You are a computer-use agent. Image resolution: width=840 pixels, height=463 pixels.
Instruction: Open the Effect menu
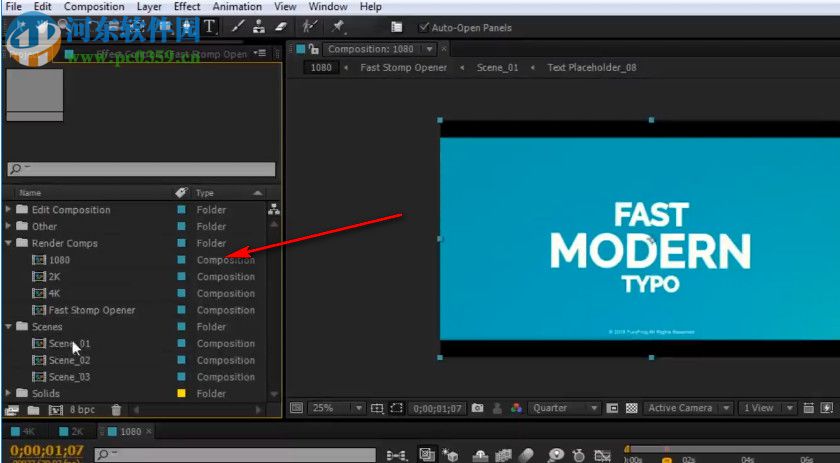tap(187, 7)
